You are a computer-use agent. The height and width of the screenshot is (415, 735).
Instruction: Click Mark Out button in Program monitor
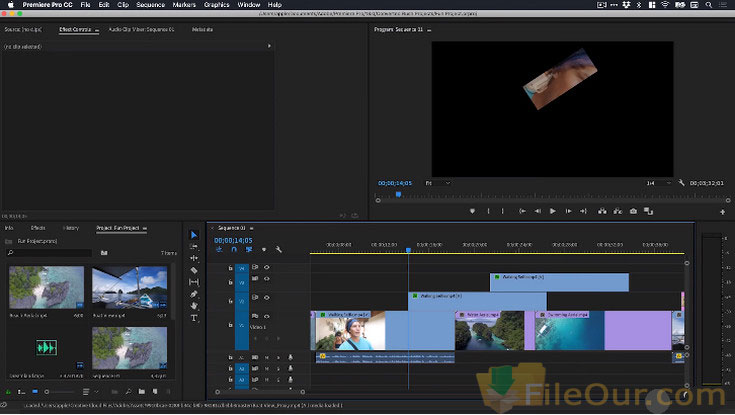[x=502, y=211]
